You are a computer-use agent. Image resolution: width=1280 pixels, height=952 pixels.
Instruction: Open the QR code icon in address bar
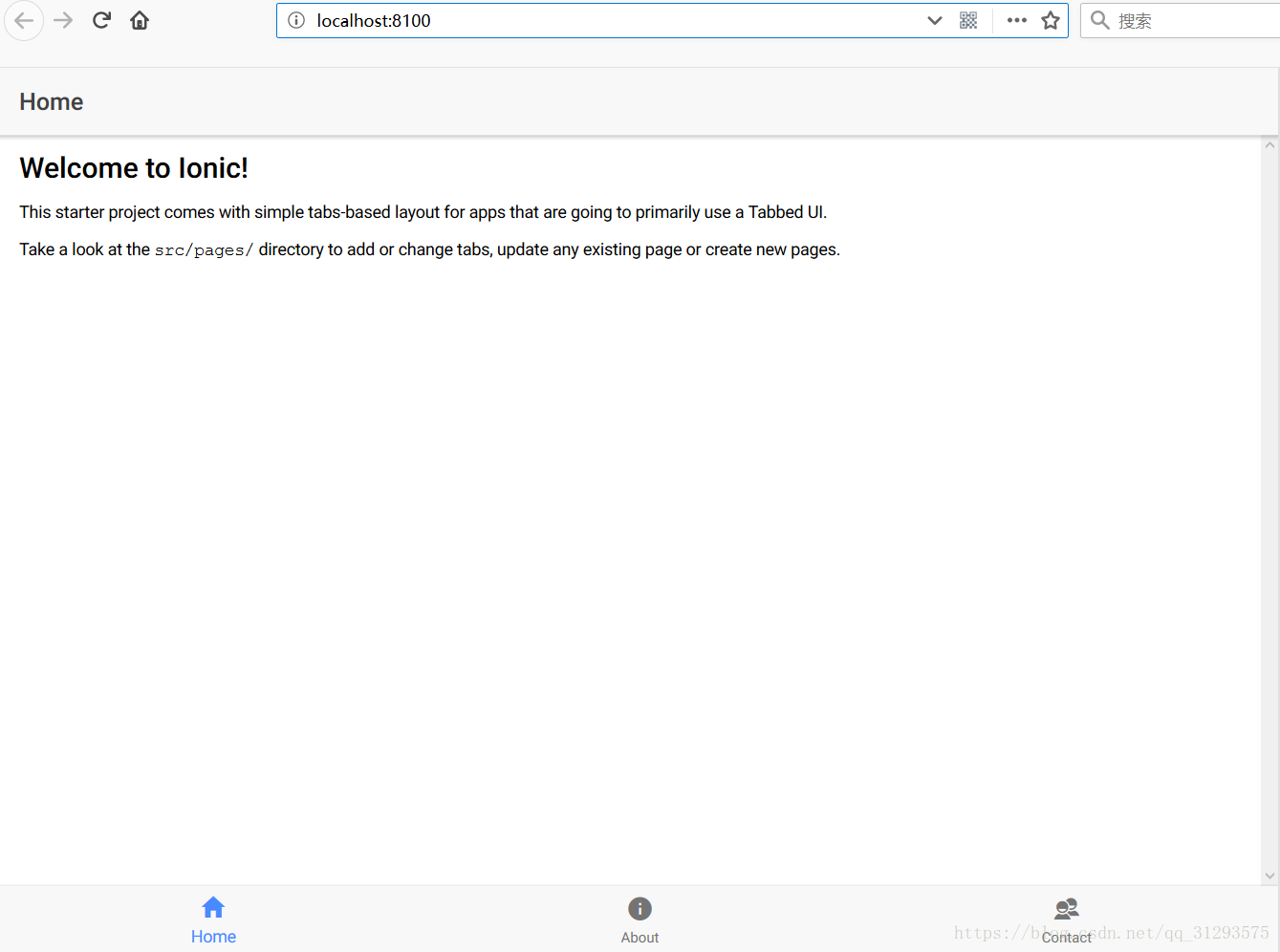coord(968,20)
